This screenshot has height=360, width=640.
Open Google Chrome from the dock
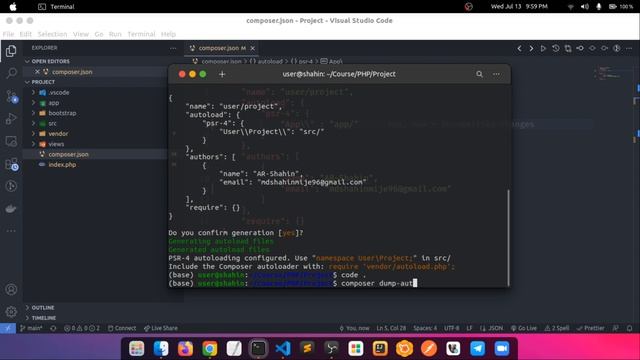(209, 348)
